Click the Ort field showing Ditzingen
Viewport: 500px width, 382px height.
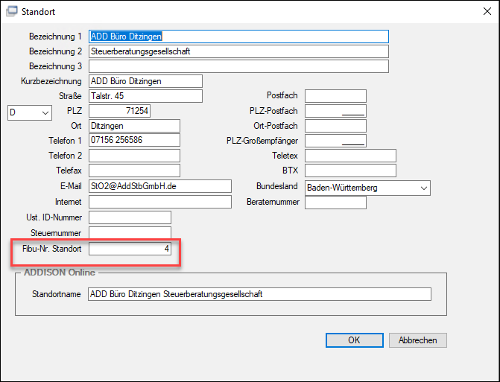coord(134,126)
